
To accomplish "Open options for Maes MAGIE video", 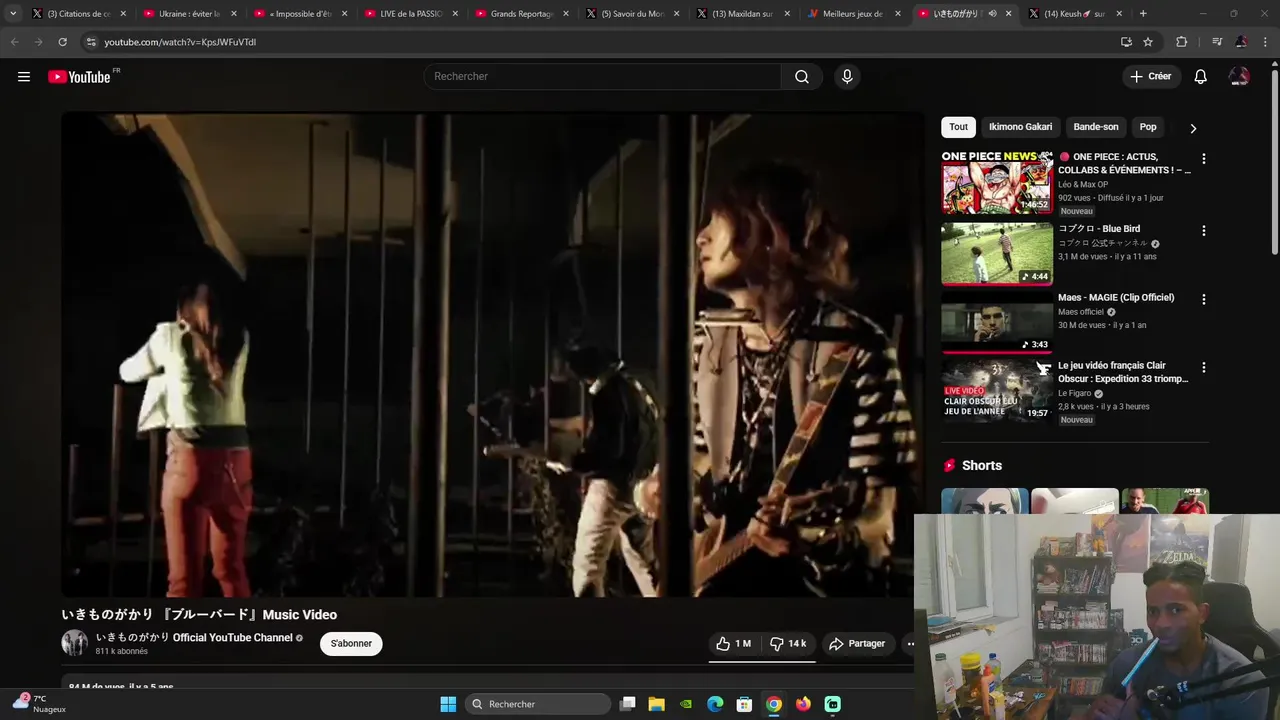I will (x=1203, y=299).
